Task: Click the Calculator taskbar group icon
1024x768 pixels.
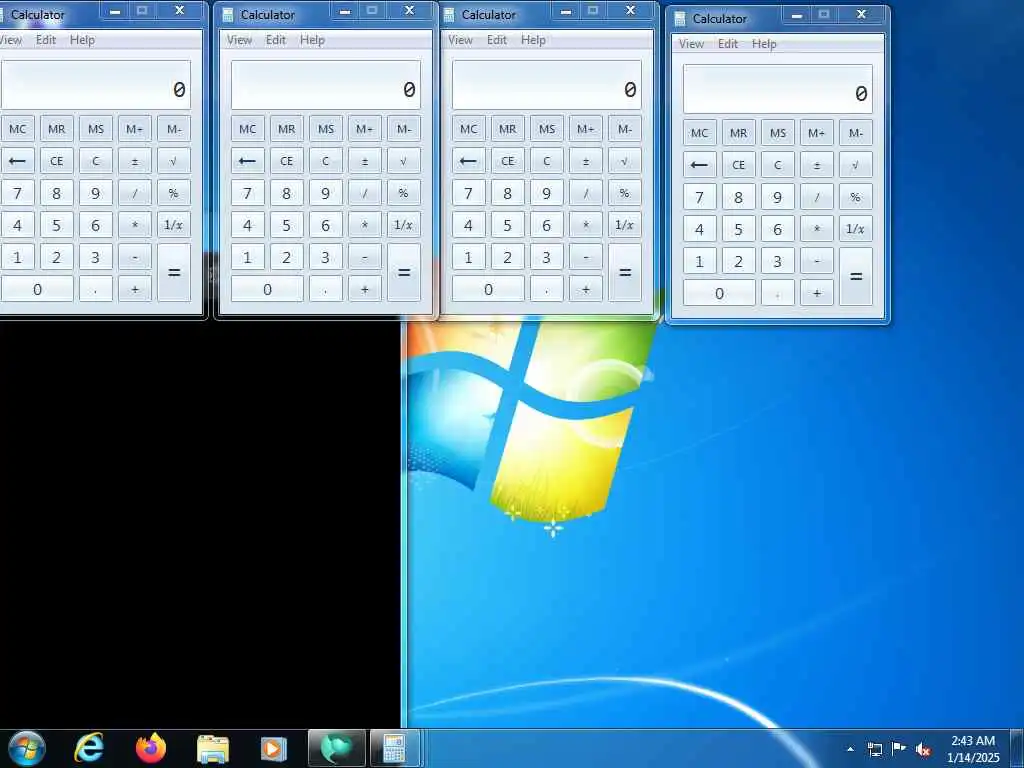Action: tap(394, 748)
